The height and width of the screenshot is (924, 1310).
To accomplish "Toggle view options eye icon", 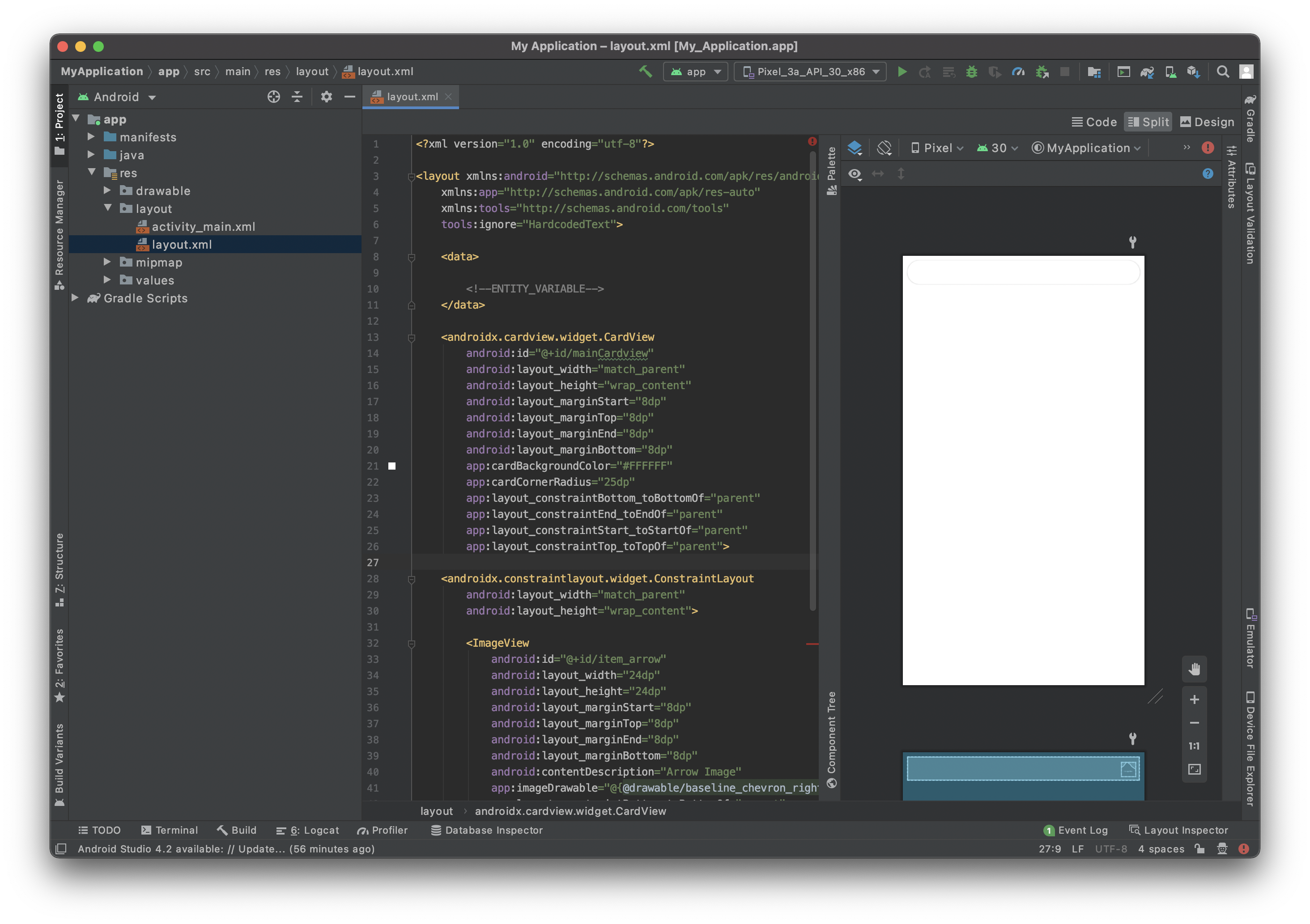I will coord(855,174).
